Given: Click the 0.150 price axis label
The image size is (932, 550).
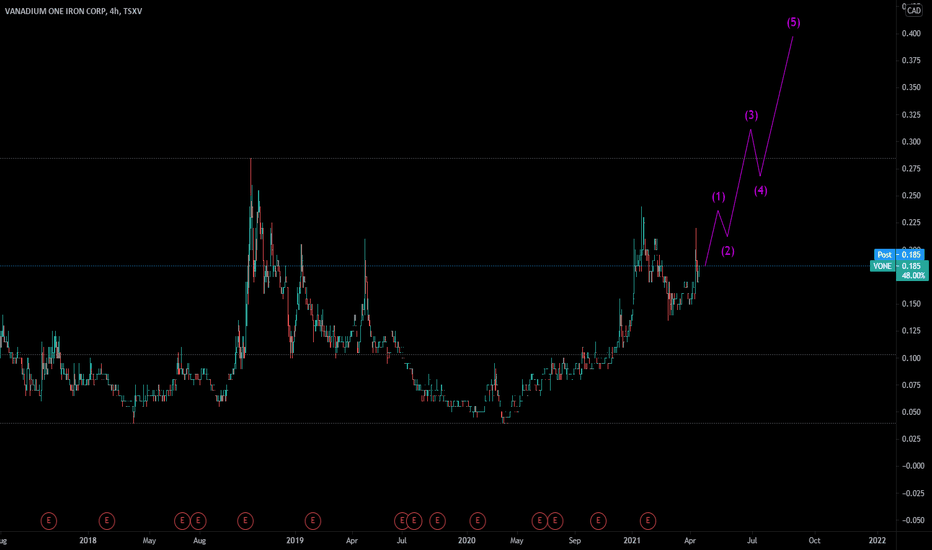Looking at the screenshot, I should pyautogui.click(x=911, y=304).
